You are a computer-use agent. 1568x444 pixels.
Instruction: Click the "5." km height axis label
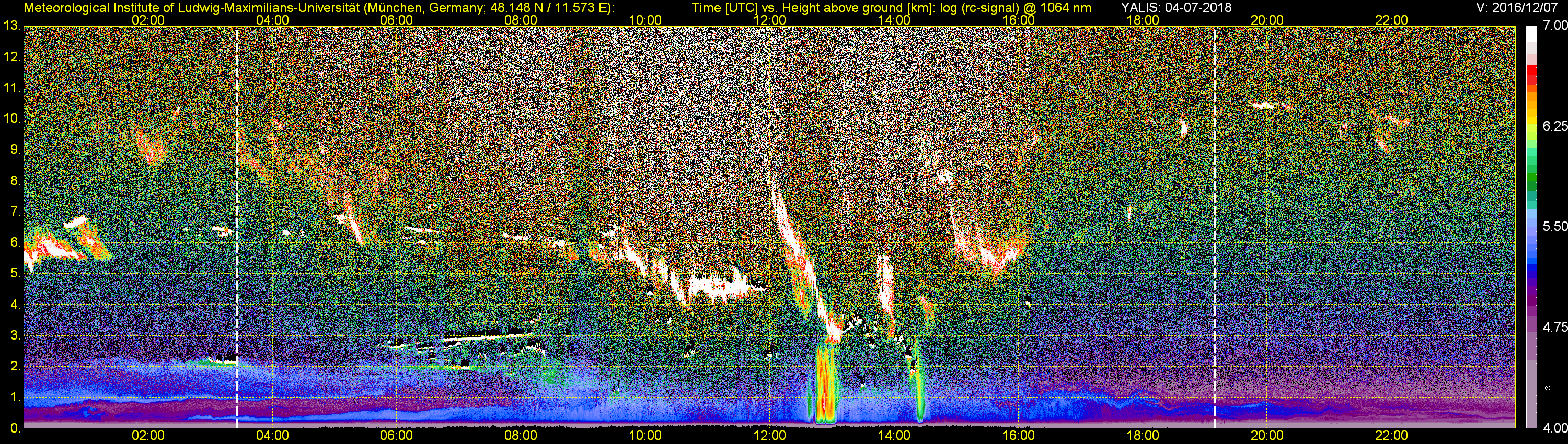(15, 274)
